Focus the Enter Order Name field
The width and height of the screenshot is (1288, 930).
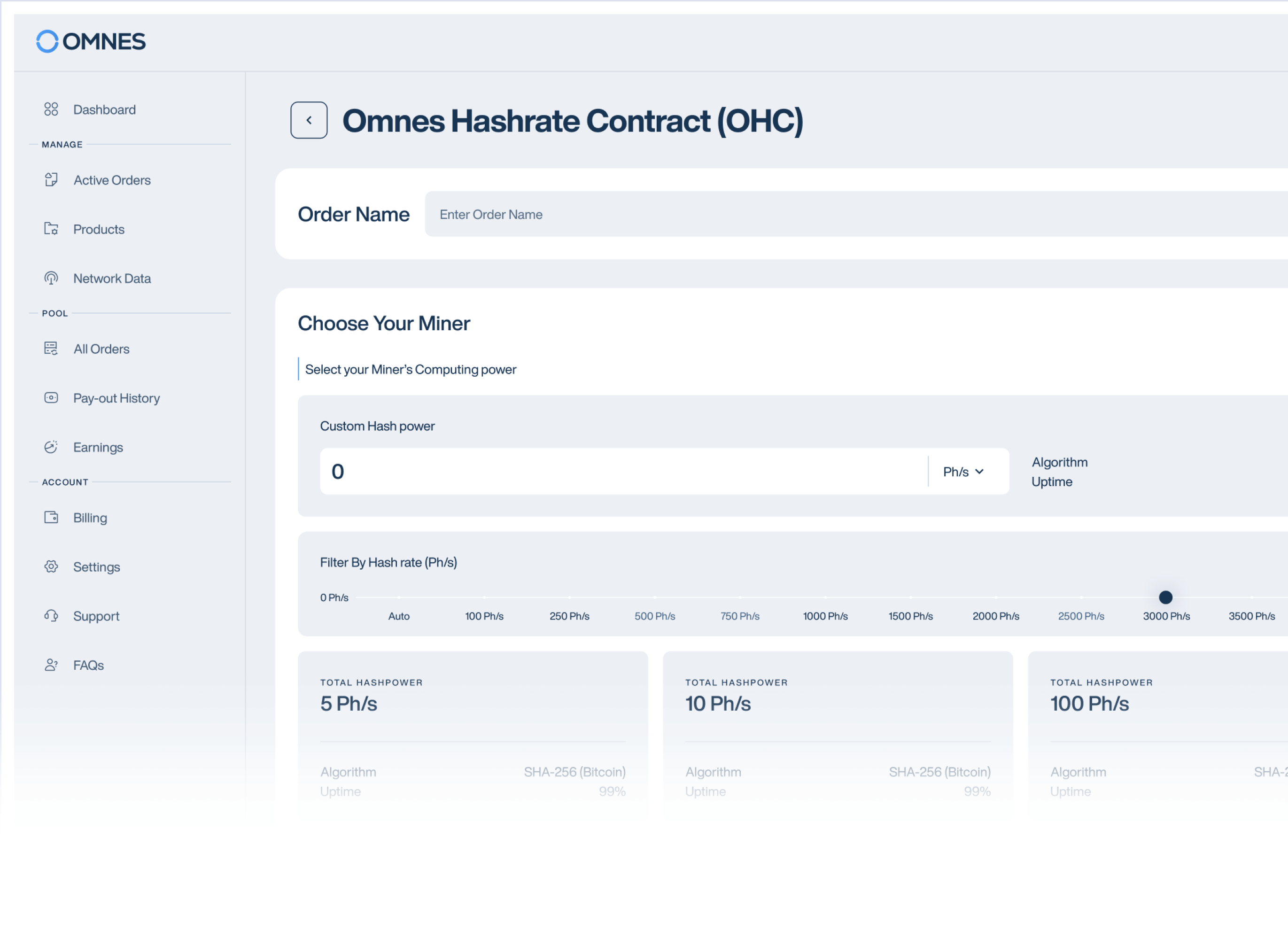856,214
